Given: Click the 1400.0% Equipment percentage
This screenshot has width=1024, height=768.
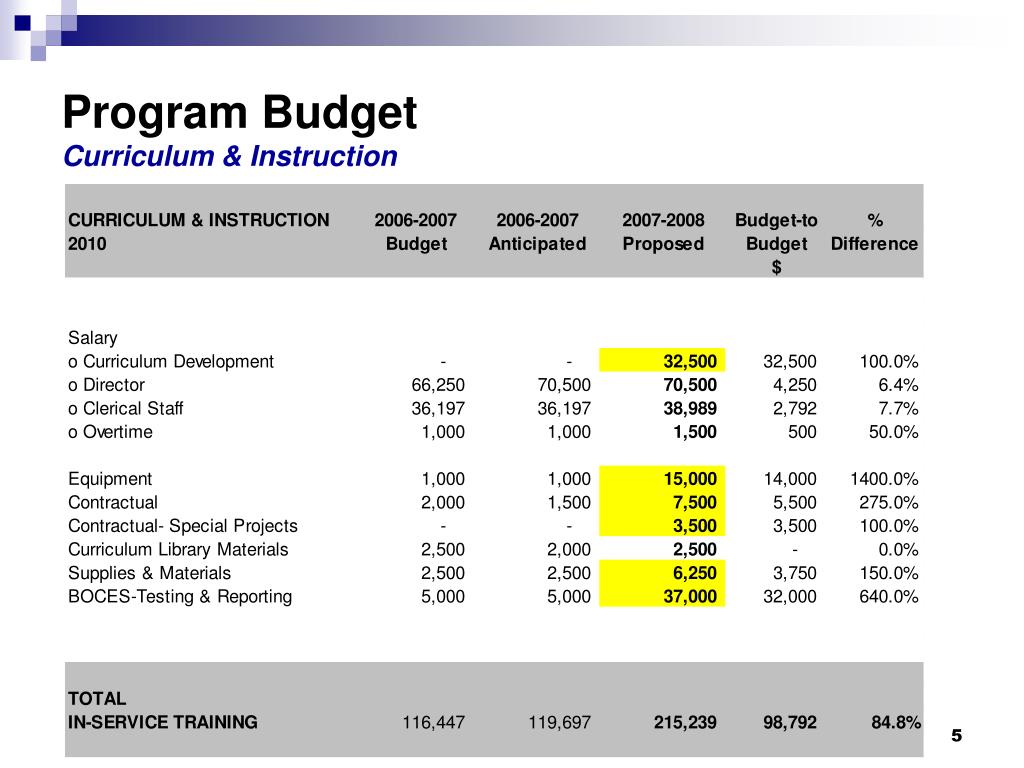Looking at the screenshot, I should [x=884, y=479].
